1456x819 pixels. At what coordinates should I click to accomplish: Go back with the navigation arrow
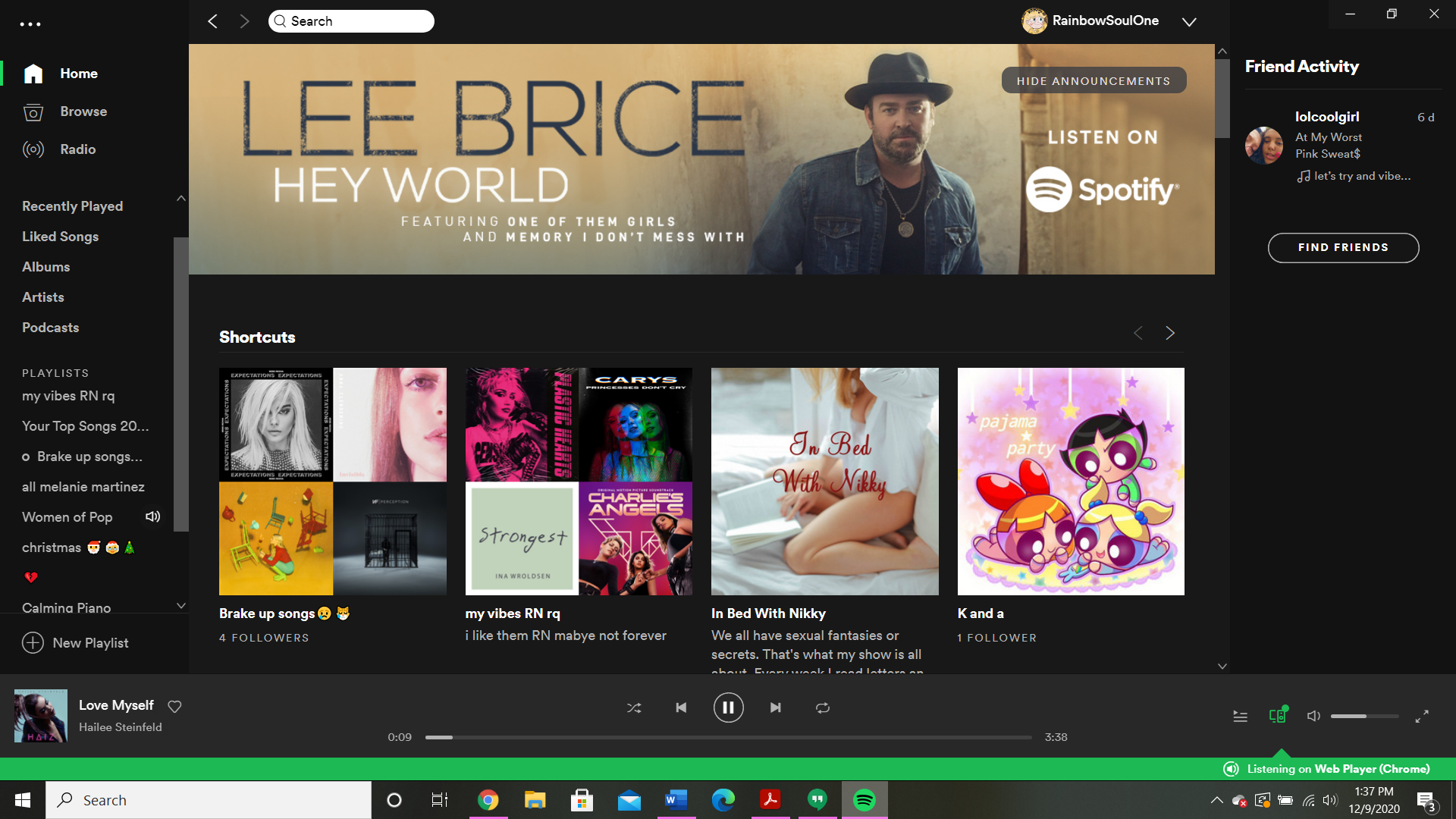[x=213, y=21]
